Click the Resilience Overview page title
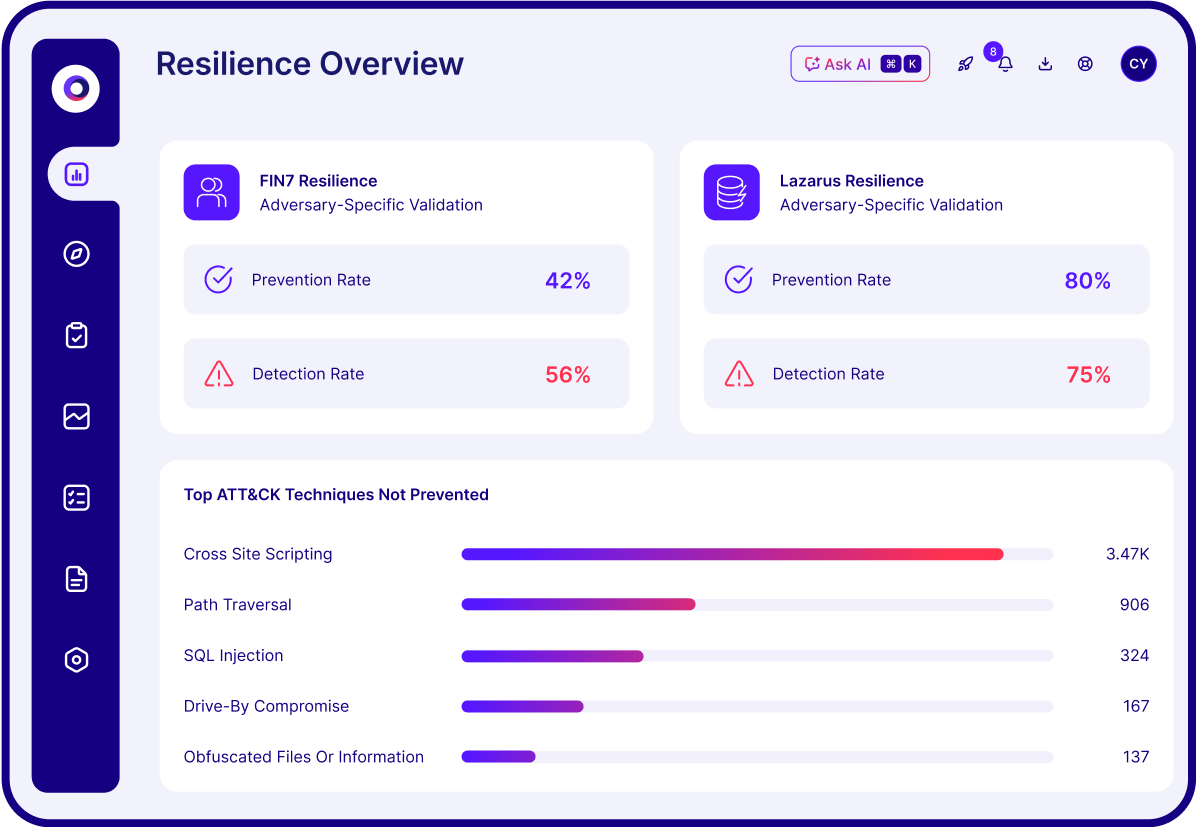1196x827 pixels. (310, 64)
